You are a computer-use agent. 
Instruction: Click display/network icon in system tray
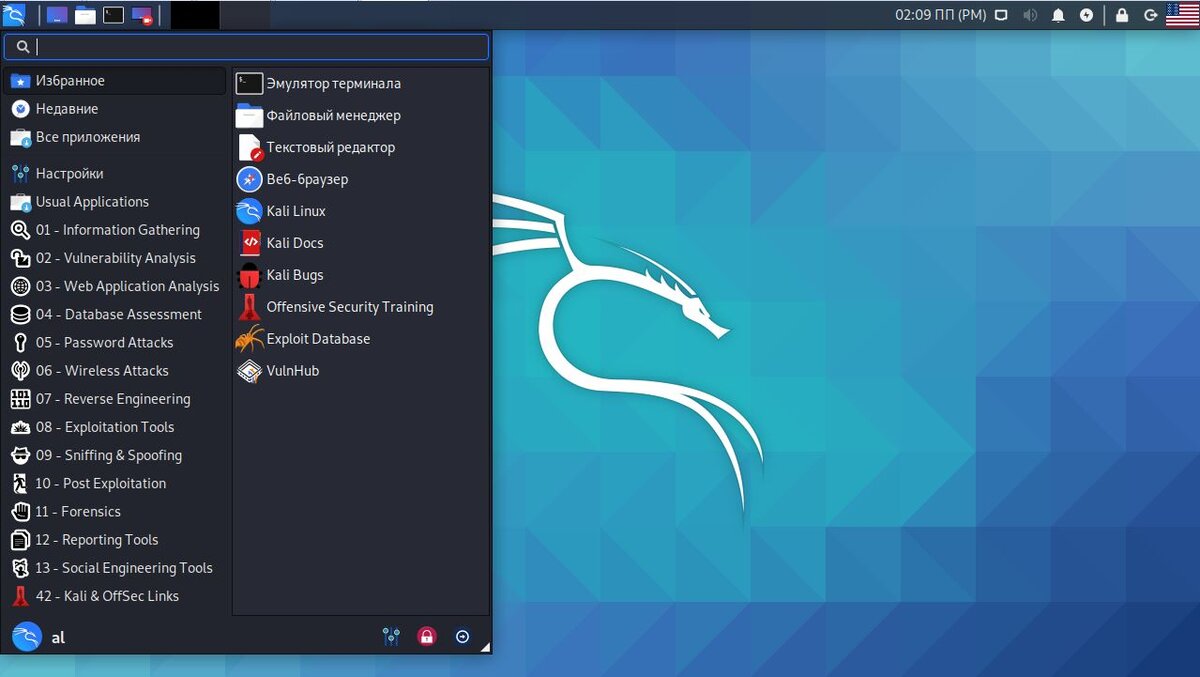1001,15
